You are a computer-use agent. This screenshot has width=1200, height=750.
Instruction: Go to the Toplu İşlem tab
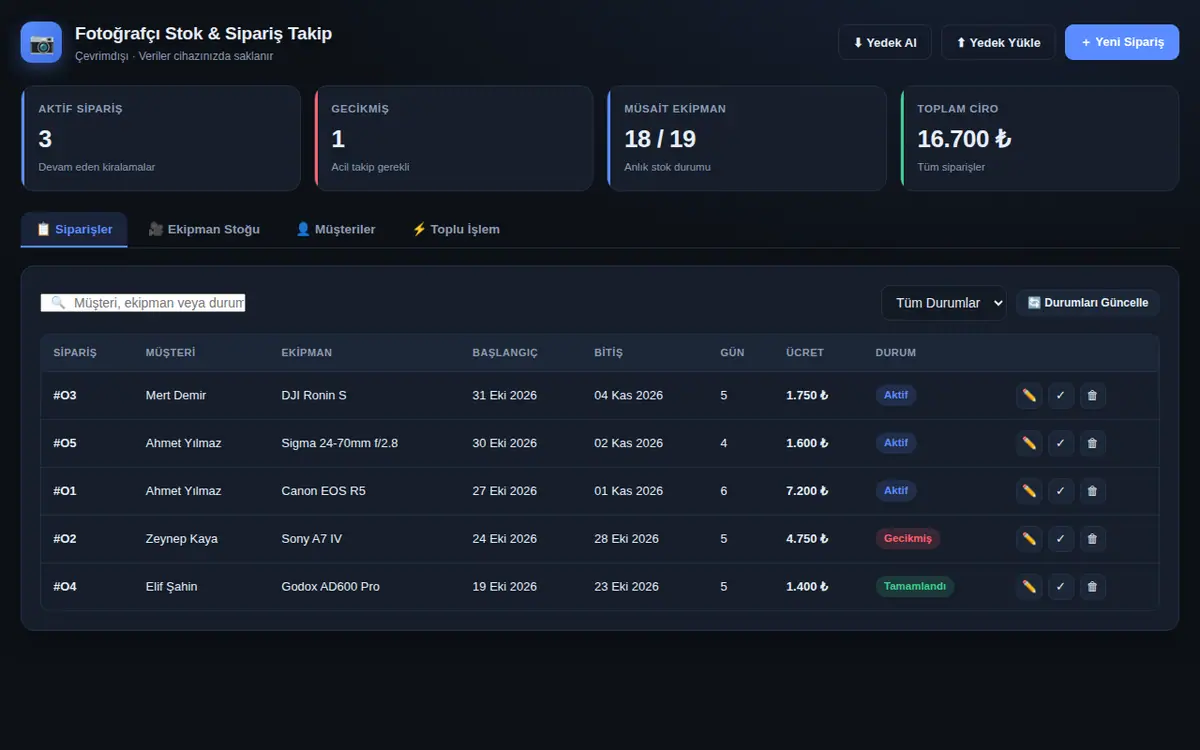(x=456, y=229)
